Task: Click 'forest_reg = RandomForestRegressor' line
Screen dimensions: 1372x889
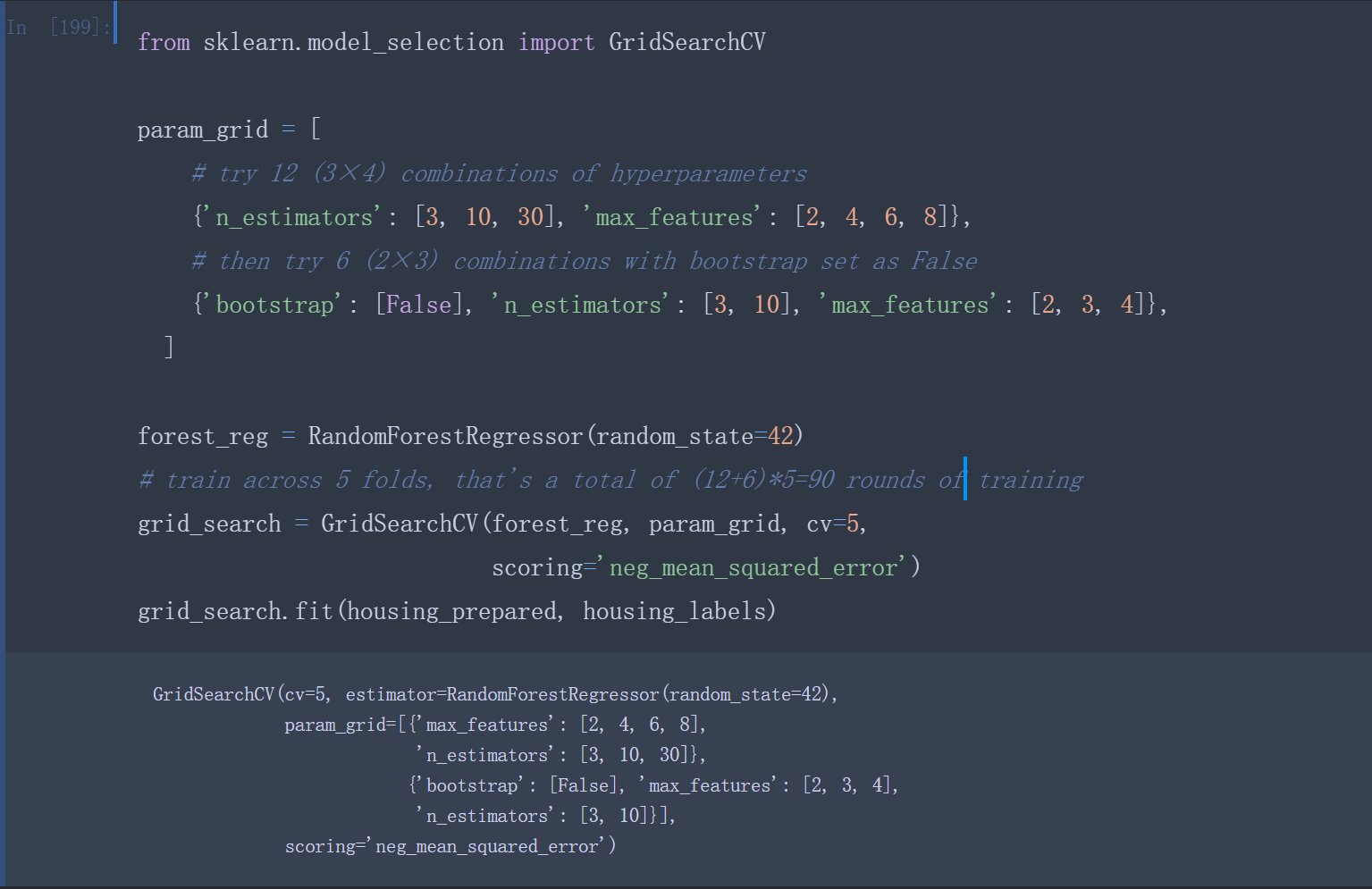Action: [x=470, y=436]
